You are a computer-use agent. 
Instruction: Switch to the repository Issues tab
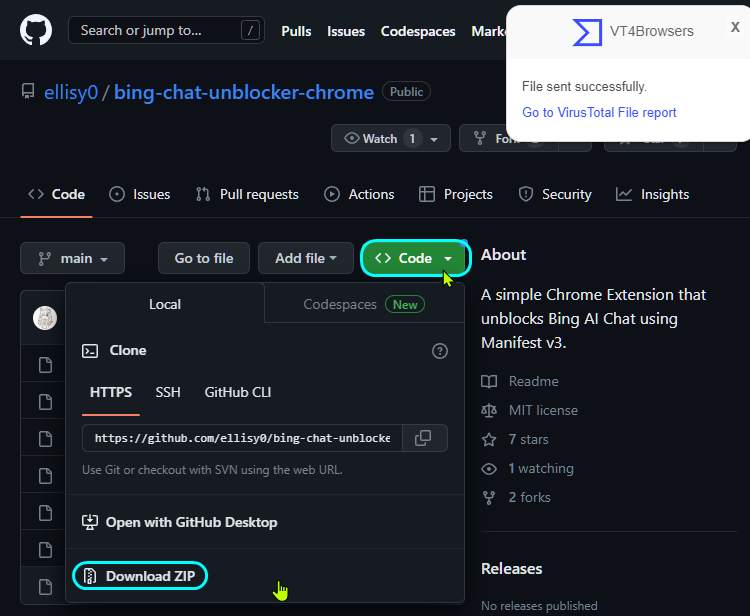139,194
